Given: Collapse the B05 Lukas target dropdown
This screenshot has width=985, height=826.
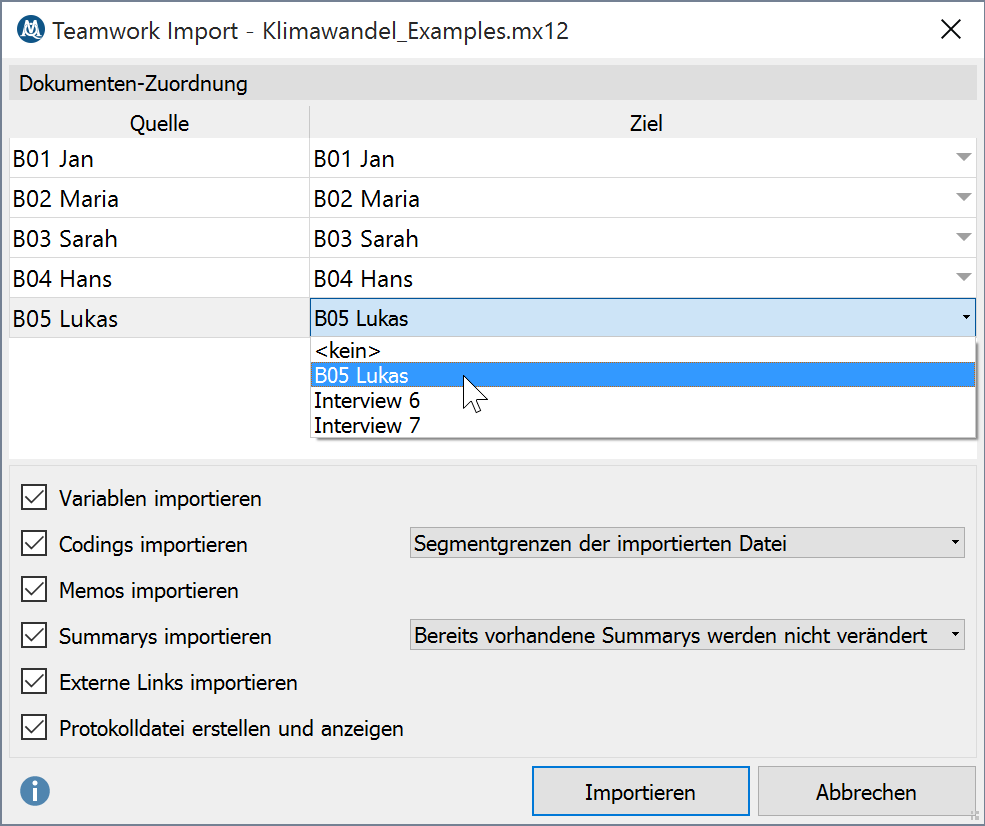Looking at the screenshot, I should point(966,318).
